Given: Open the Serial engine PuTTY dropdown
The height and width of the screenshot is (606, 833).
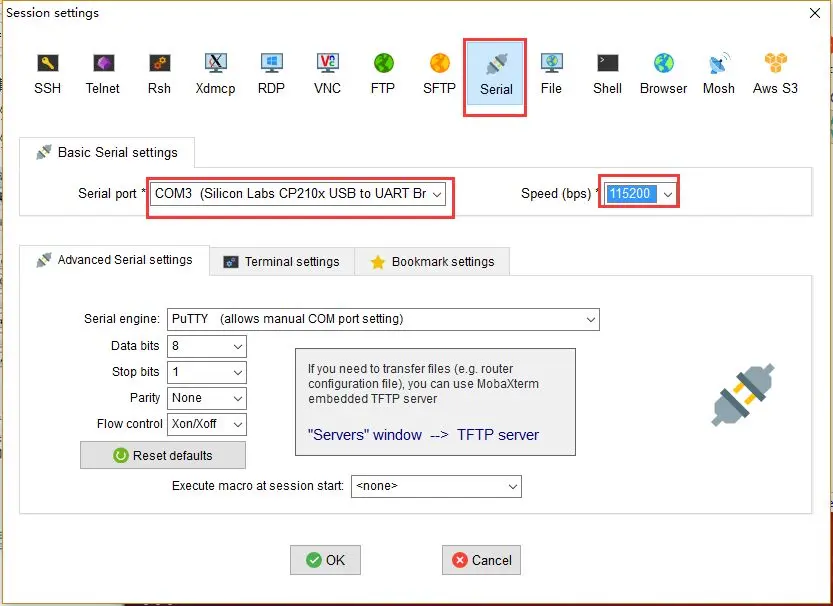Looking at the screenshot, I should 383,319.
